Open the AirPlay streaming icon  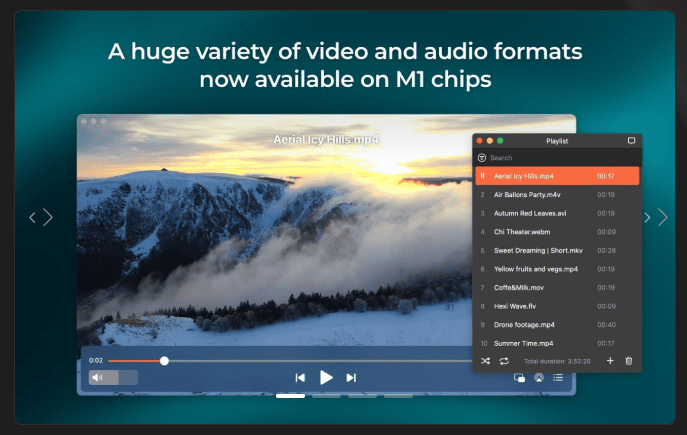point(539,377)
